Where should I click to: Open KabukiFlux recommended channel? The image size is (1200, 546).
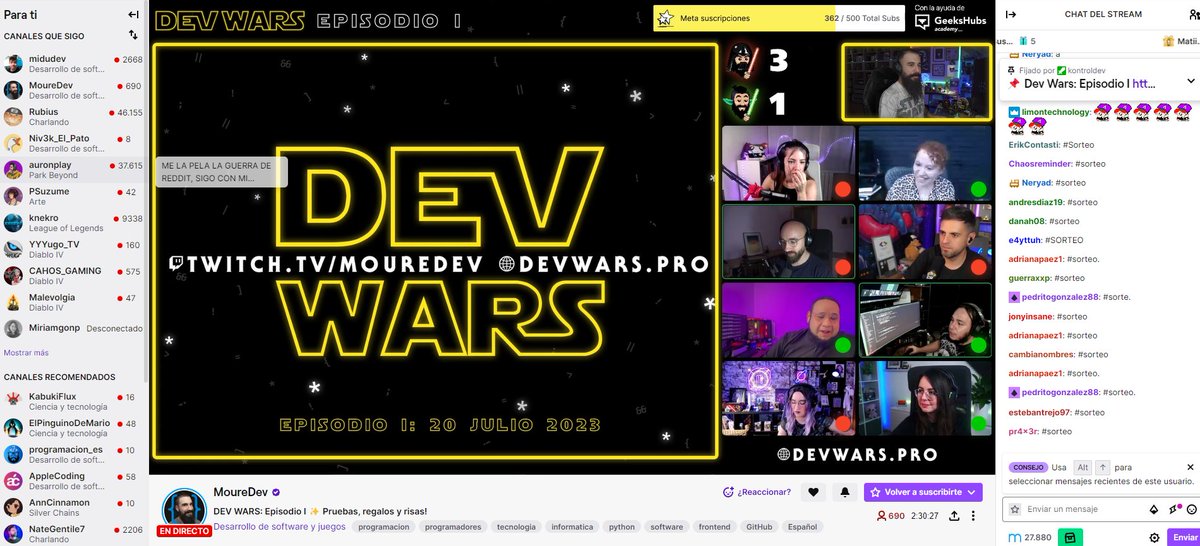73,401
